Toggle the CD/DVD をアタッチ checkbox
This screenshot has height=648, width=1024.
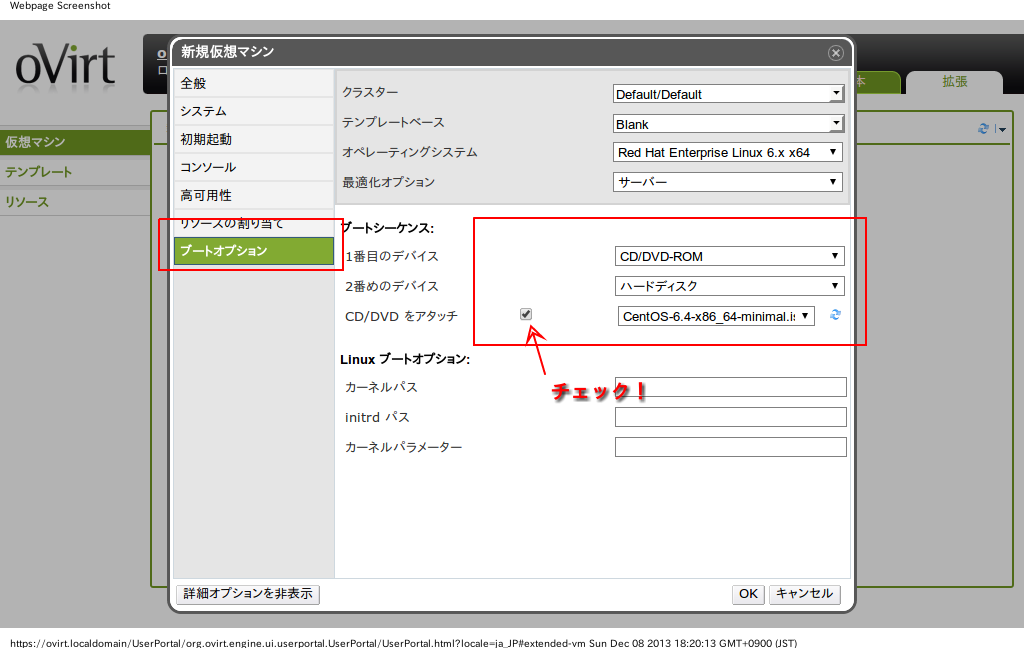(x=526, y=314)
